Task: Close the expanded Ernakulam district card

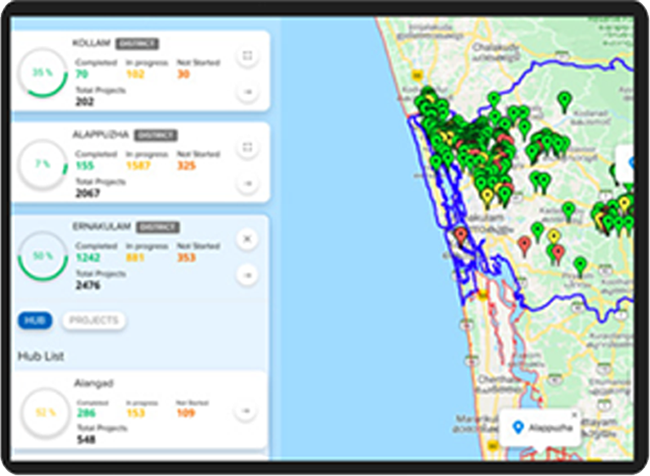Action: pyautogui.click(x=247, y=239)
